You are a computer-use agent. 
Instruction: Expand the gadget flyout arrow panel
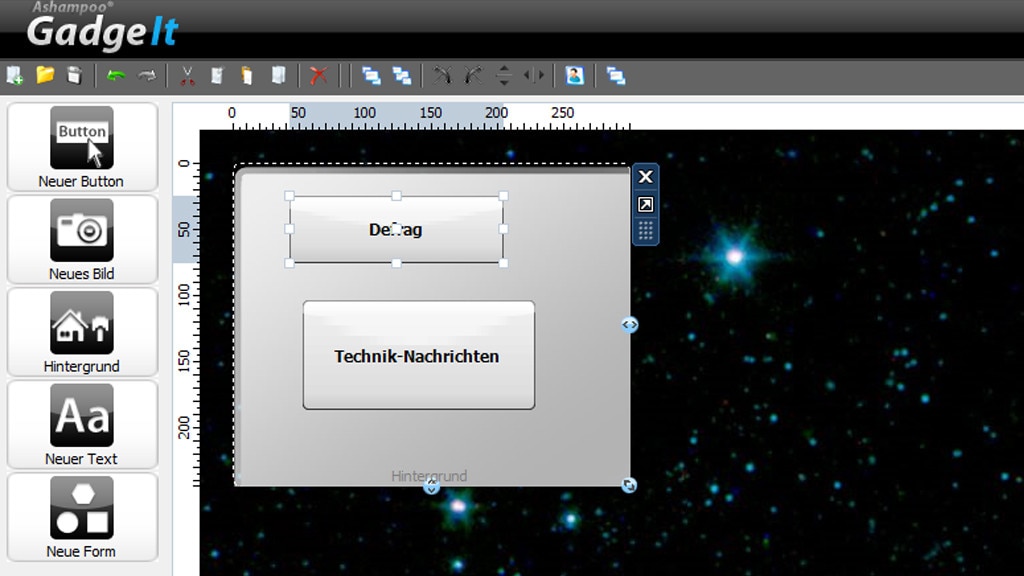[x=646, y=203]
